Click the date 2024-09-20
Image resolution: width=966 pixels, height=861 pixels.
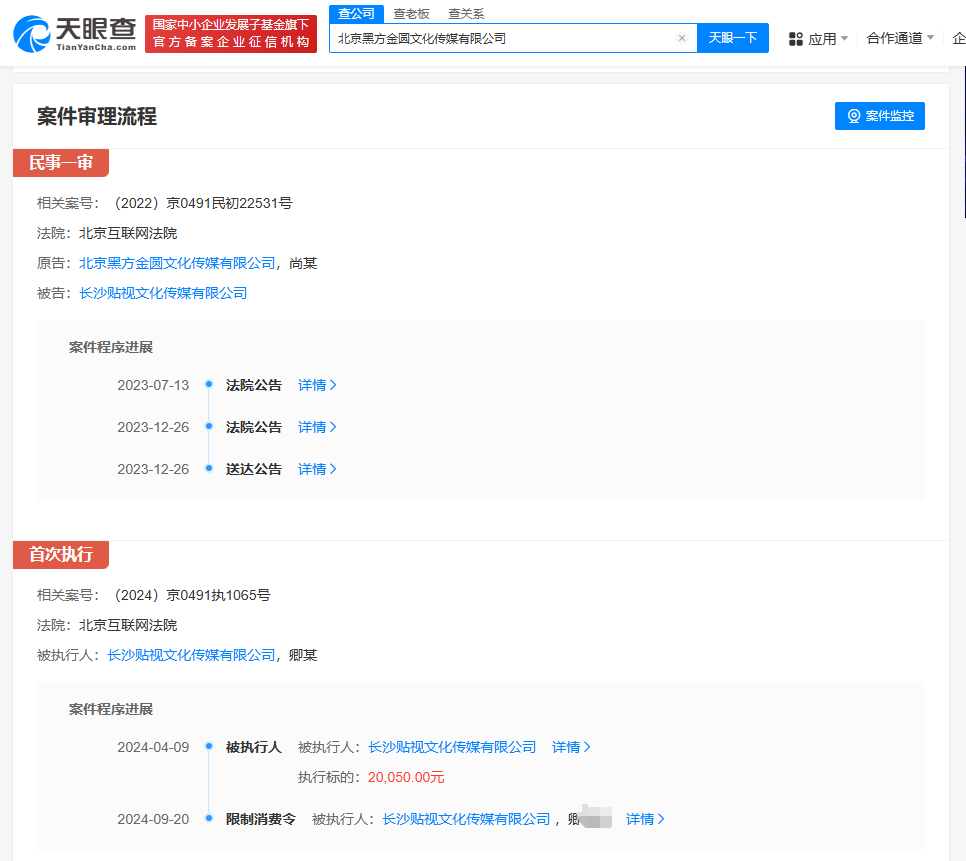153,820
